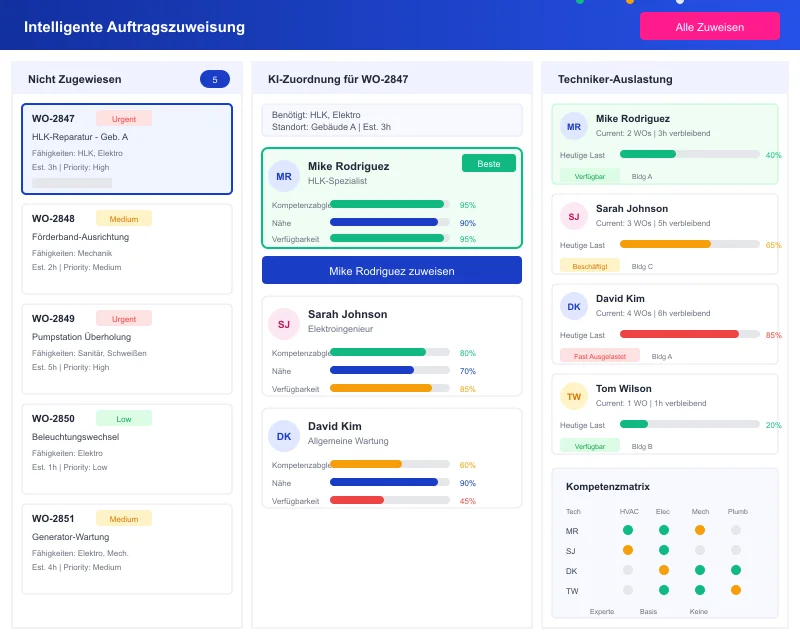Viewport: 800px width, 640px height.
Task: Expand David Kim's Allgemeine Wartung suggestion card
Action: (391, 458)
